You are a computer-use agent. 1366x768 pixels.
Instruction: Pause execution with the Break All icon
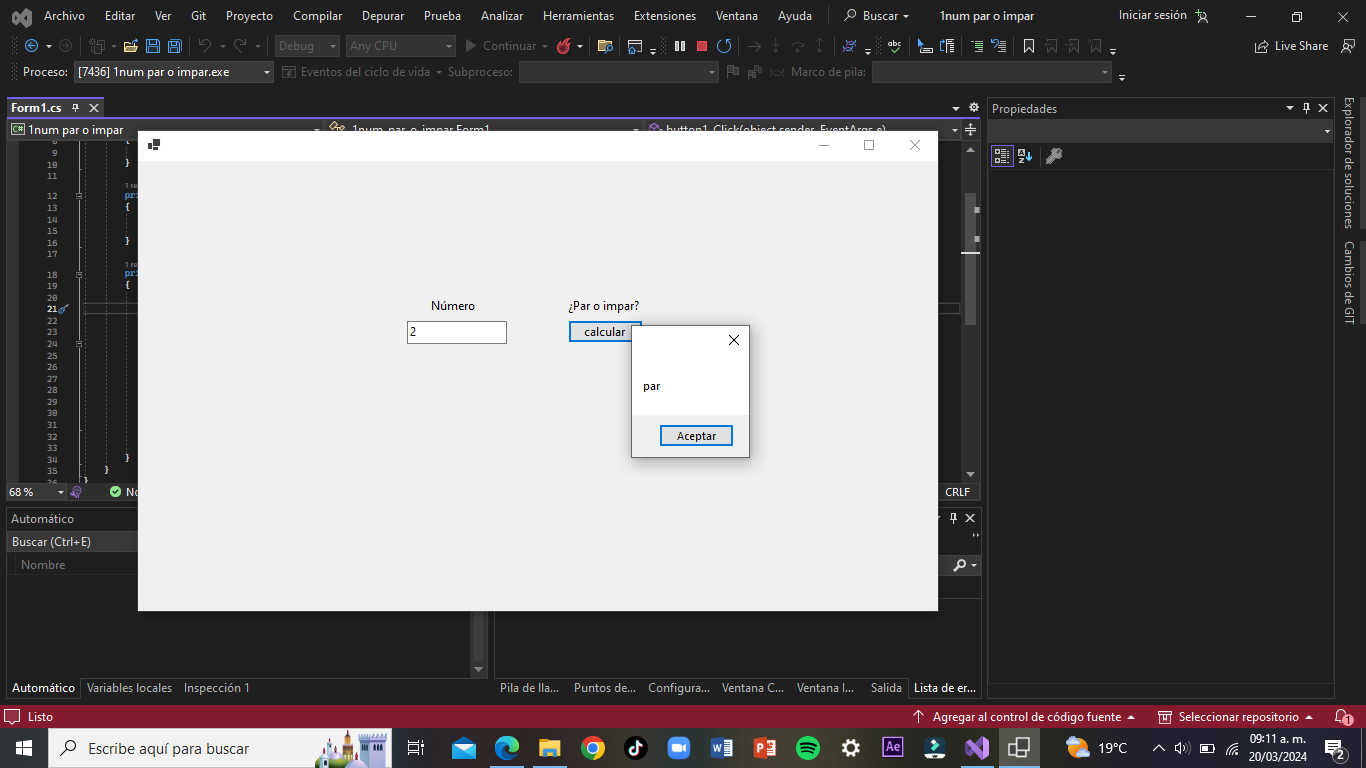[x=680, y=46]
